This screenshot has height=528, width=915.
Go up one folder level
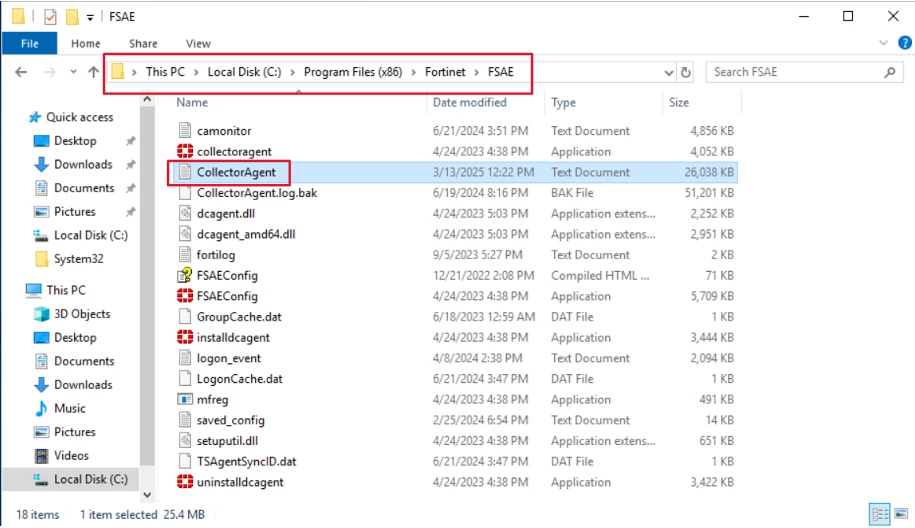tap(93, 72)
